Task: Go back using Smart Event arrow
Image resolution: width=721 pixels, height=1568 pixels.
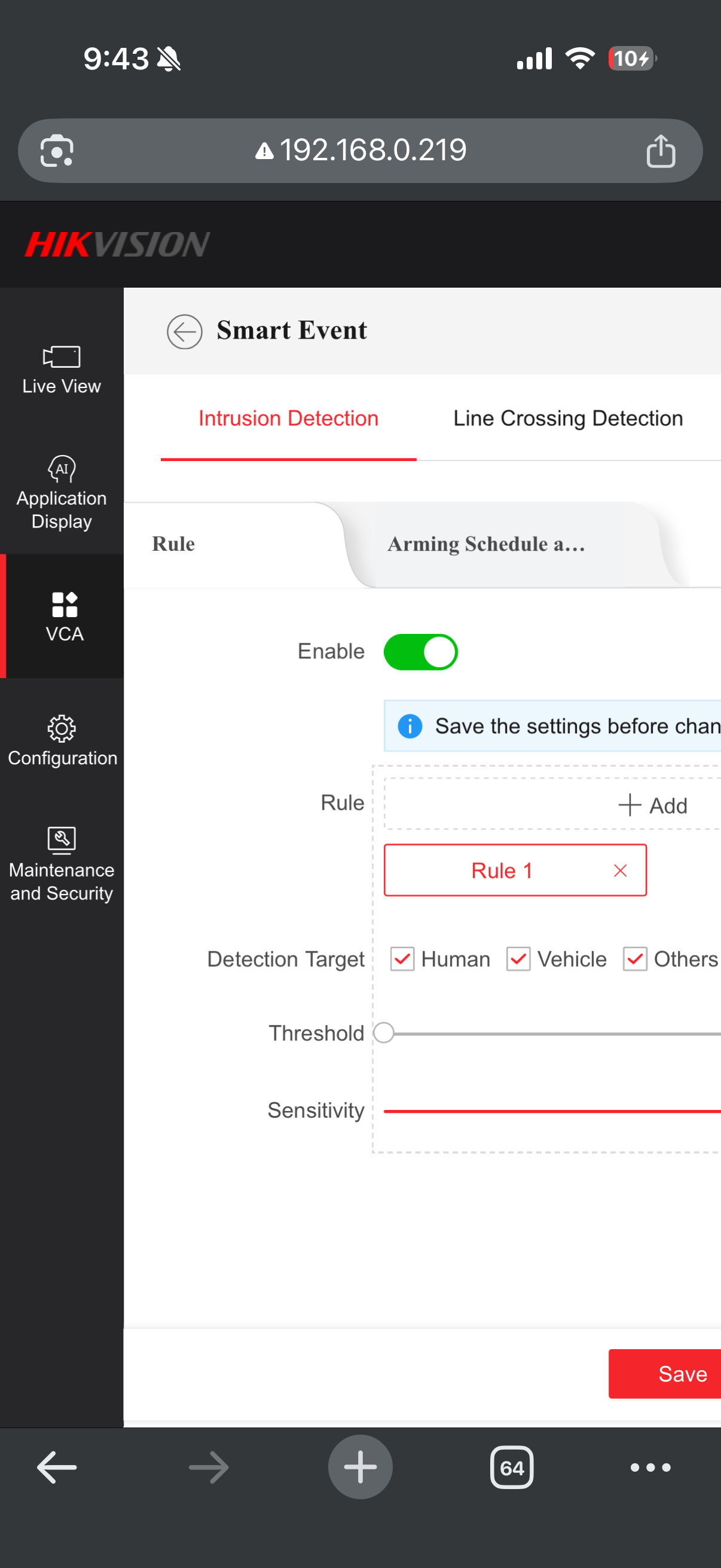Action: (x=184, y=331)
